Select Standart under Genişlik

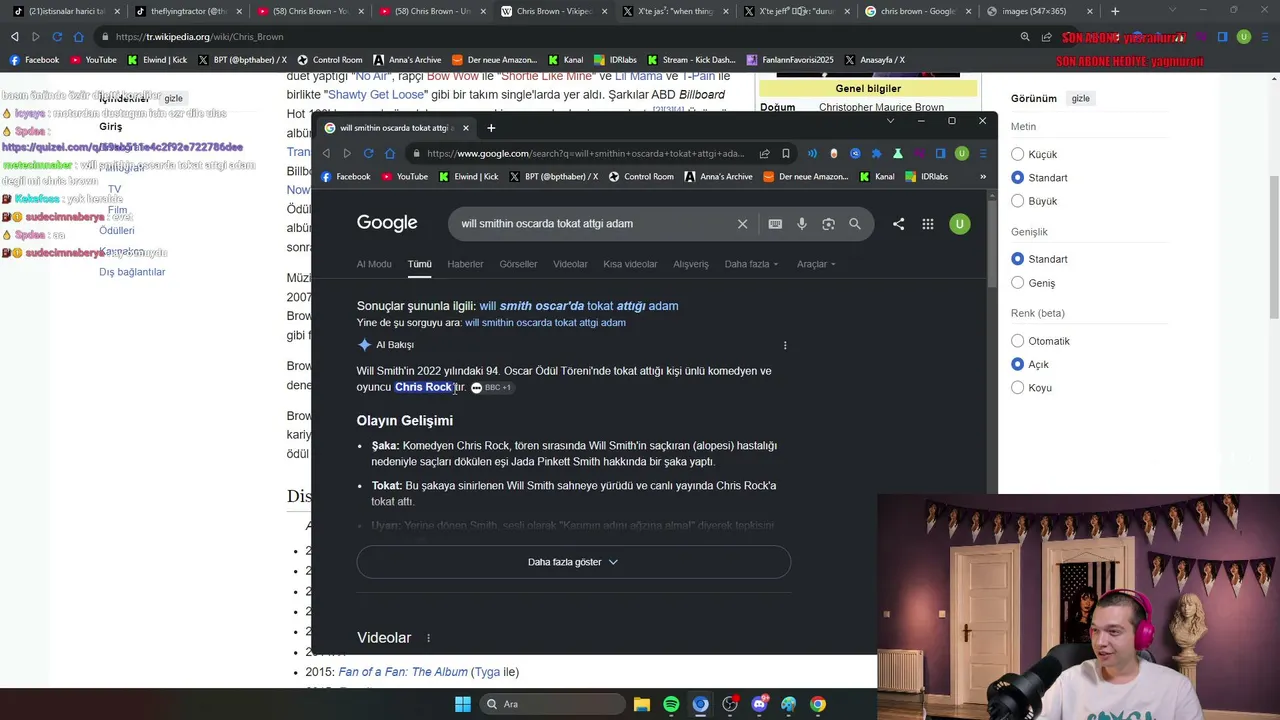1017,259
